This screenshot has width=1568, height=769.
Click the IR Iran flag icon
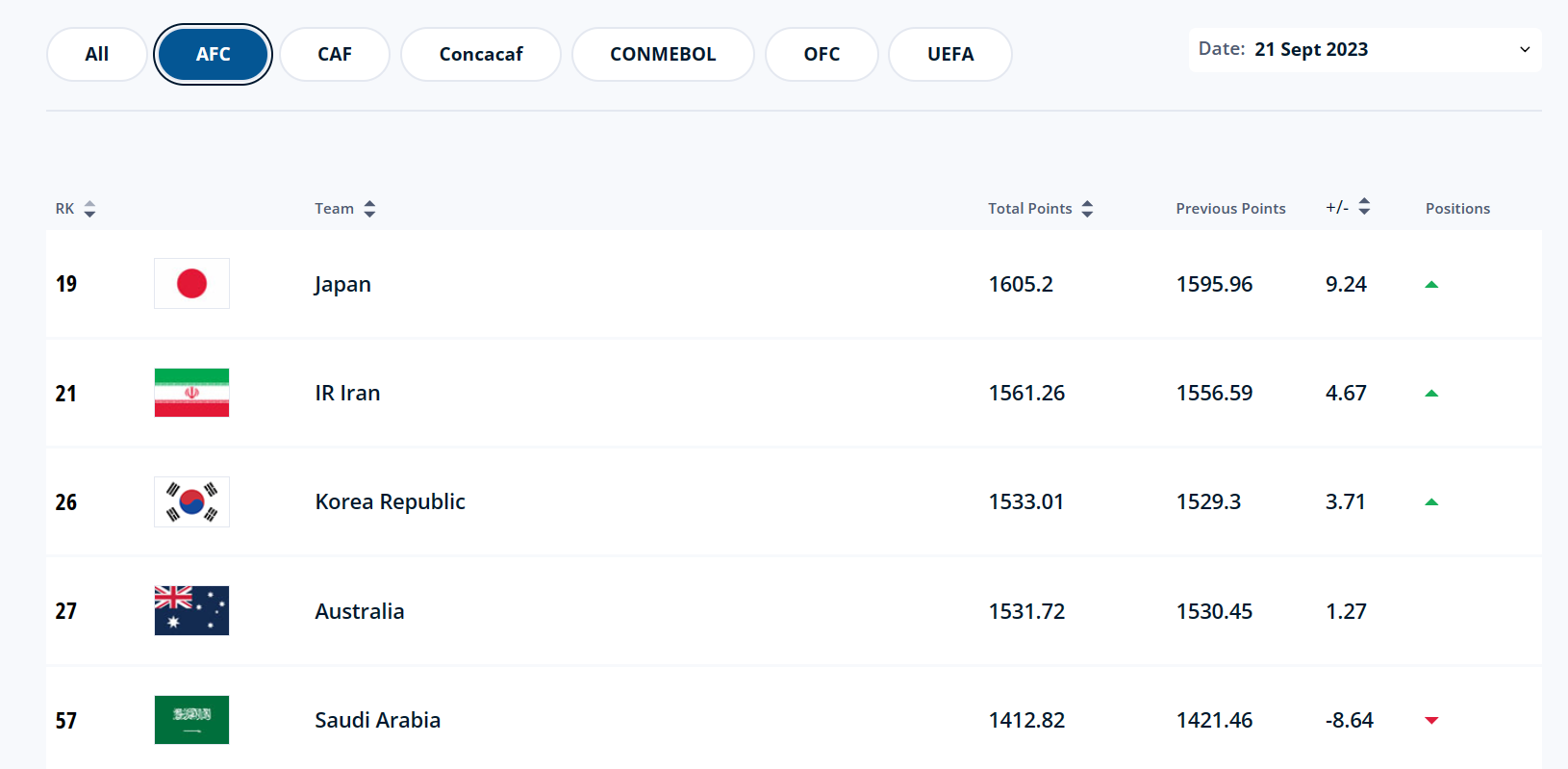(x=191, y=393)
